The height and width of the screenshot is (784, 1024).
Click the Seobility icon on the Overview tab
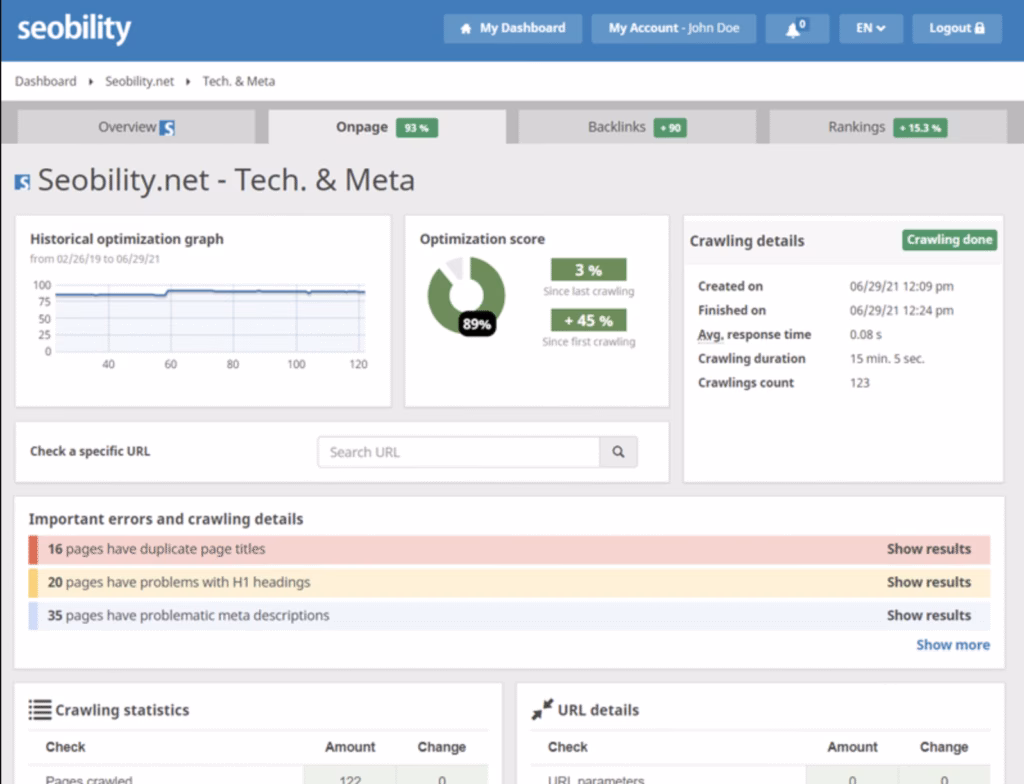(167, 127)
